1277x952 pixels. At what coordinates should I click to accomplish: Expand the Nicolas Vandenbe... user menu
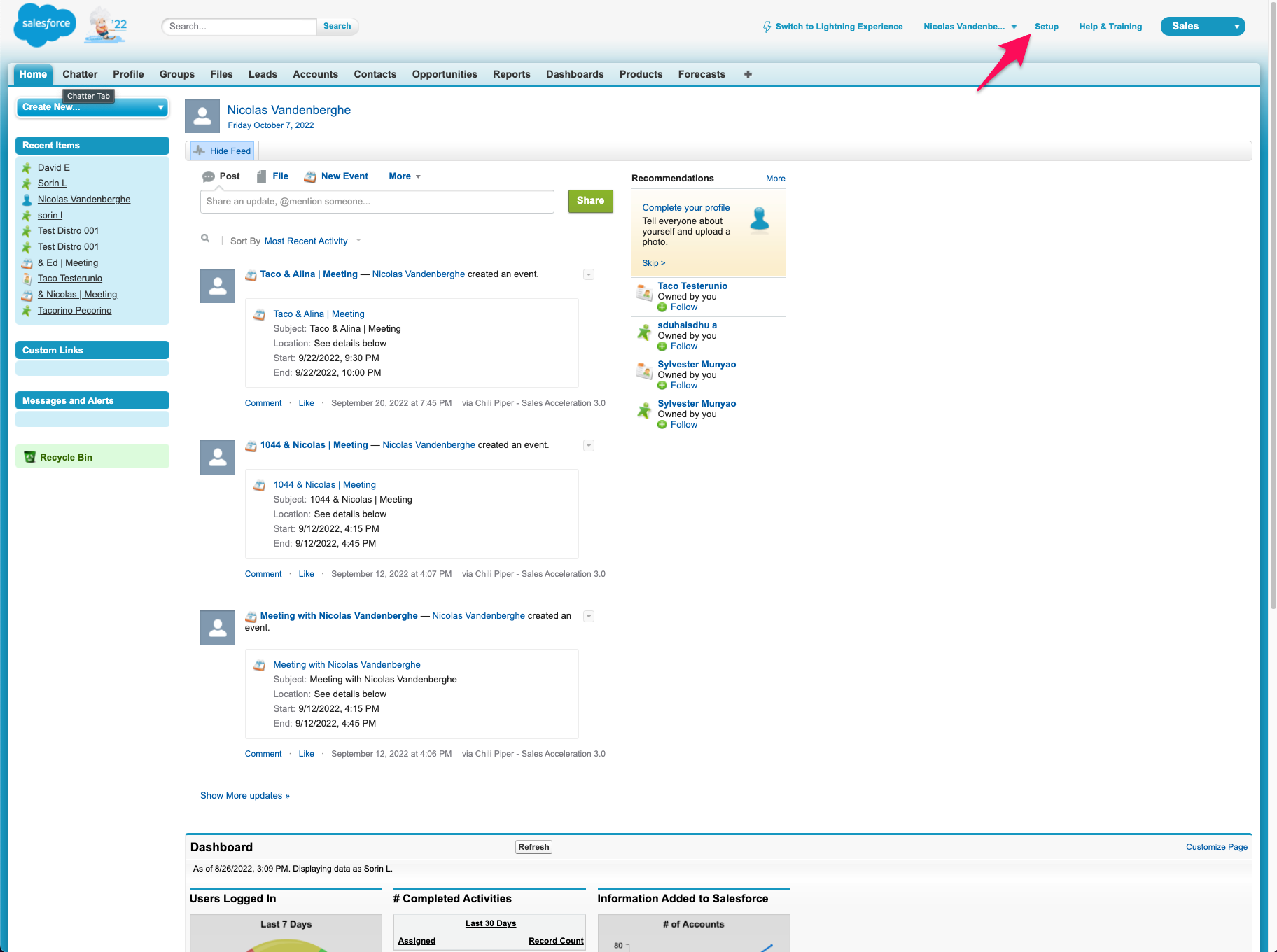(x=970, y=27)
